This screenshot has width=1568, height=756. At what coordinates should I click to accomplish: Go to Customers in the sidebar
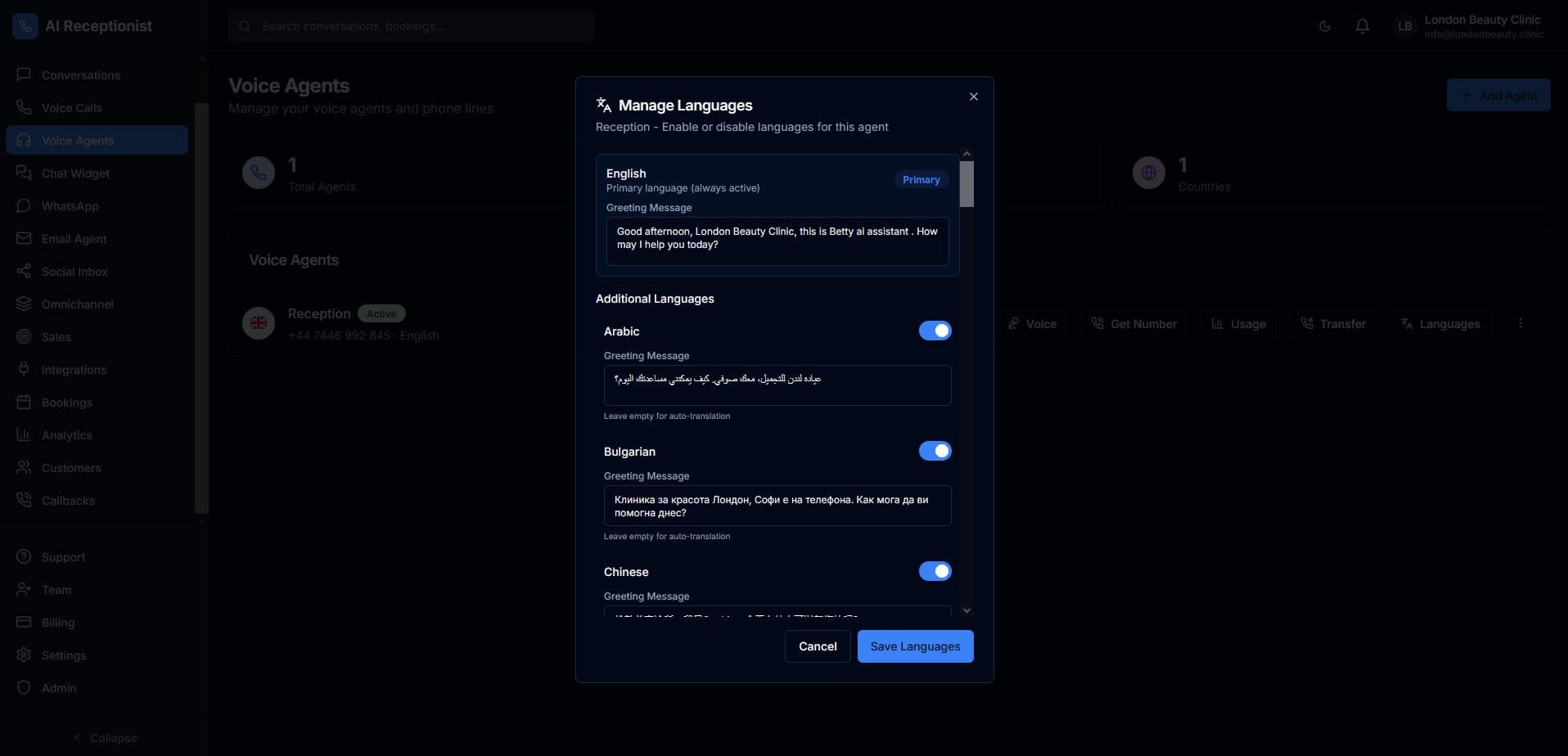[71, 468]
